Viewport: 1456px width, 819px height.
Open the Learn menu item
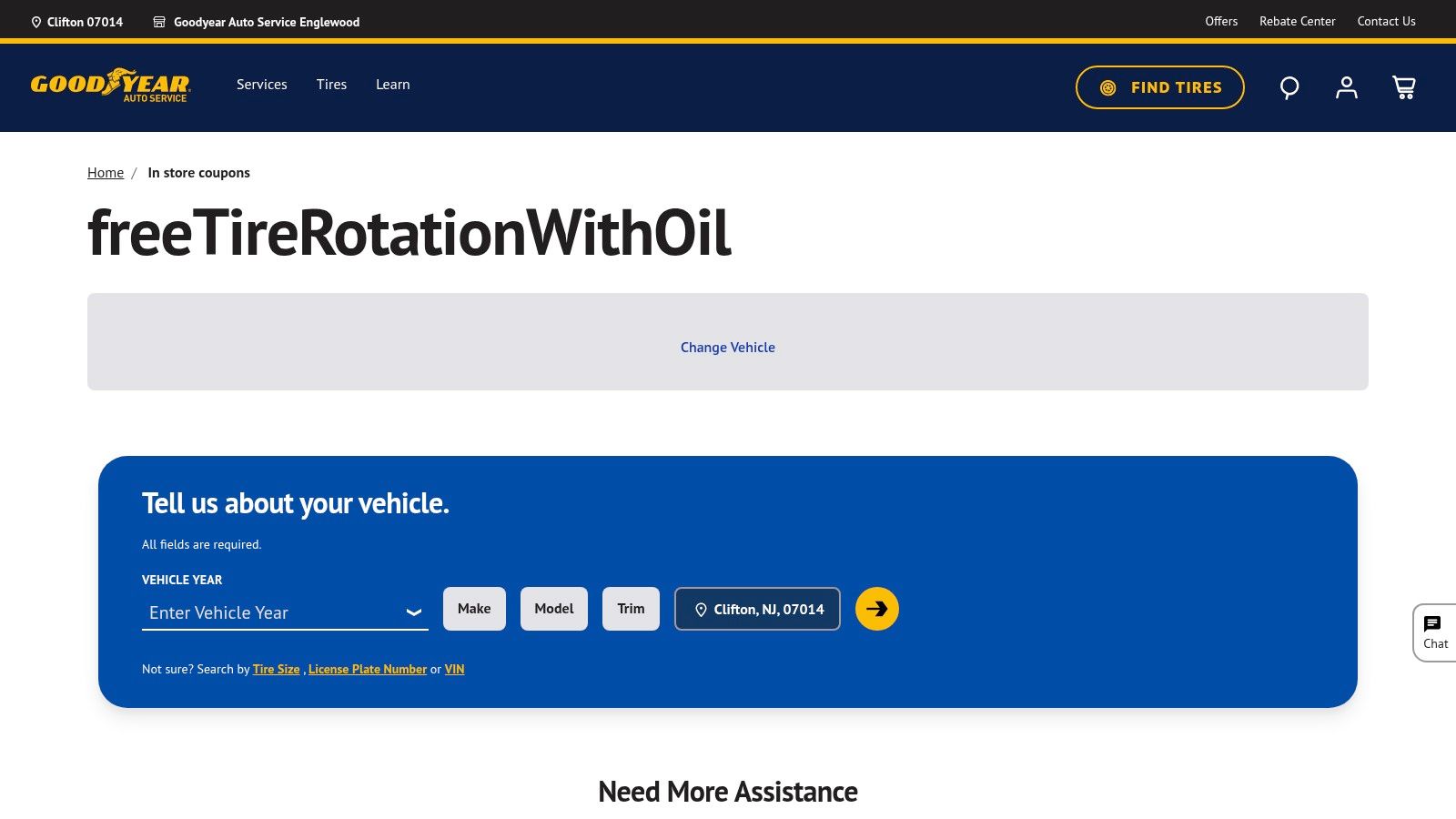pyautogui.click(x=392, y=84)
